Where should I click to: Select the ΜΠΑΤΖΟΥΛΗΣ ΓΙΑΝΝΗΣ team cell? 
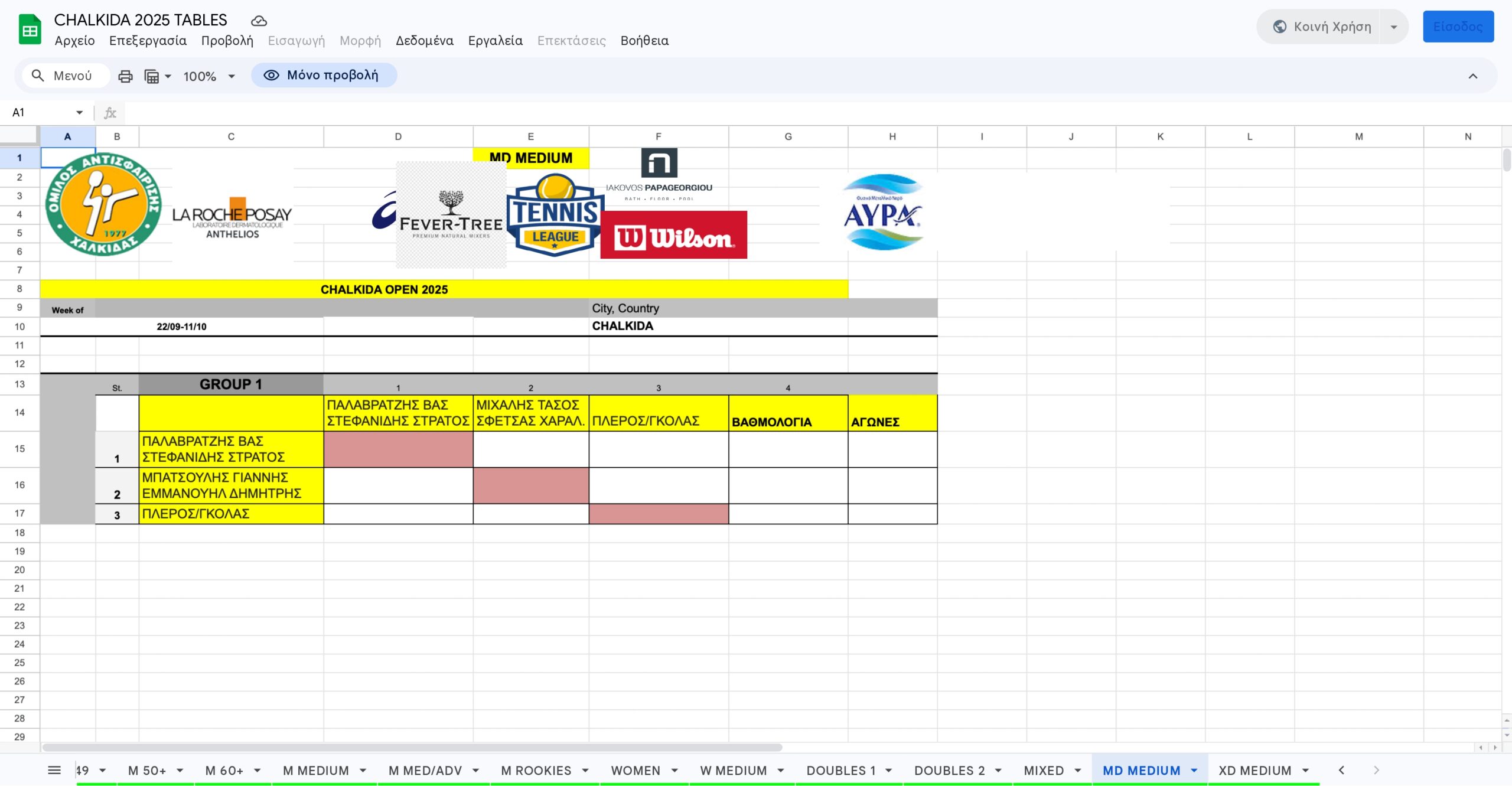[231, 485]
